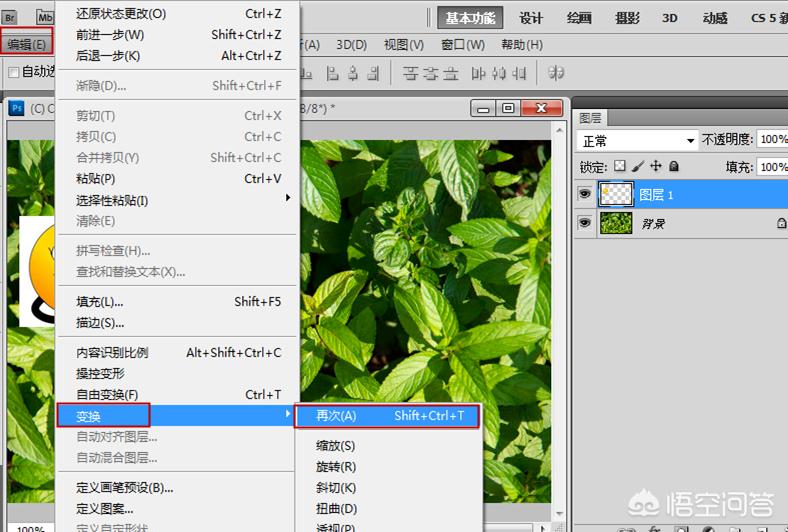Distribute right edges of layers
Viewport: 788px width, 532px height.
[519, 74]
